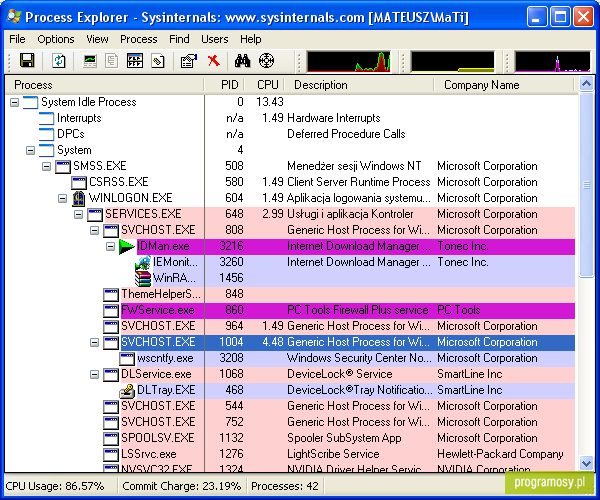Screen dimensions: 600x500
Task: Click the SPOOLSV.EXE process icon
Action: (111, 438)
